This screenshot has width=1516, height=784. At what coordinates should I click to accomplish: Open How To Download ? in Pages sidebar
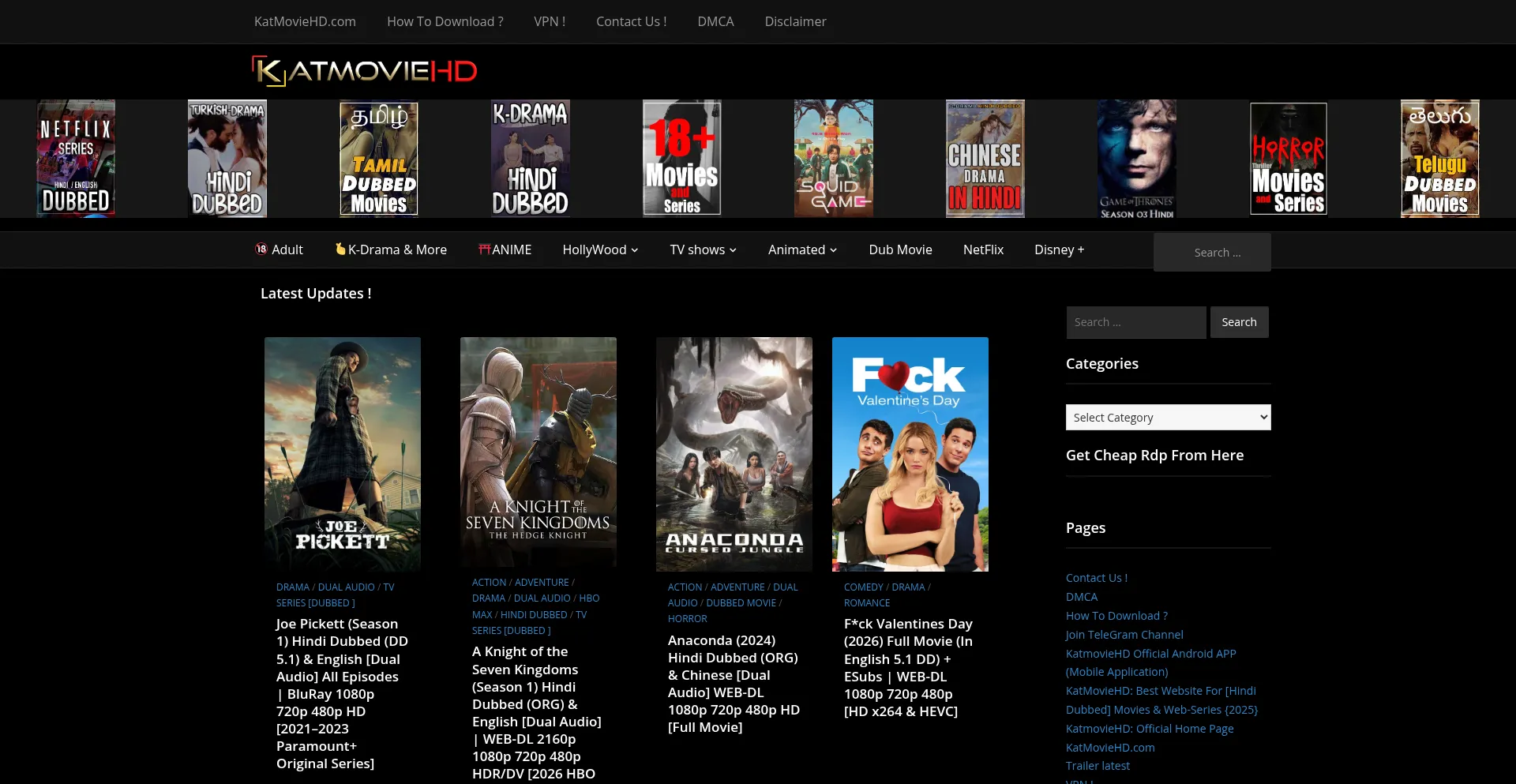click(x=1116, y=616)
